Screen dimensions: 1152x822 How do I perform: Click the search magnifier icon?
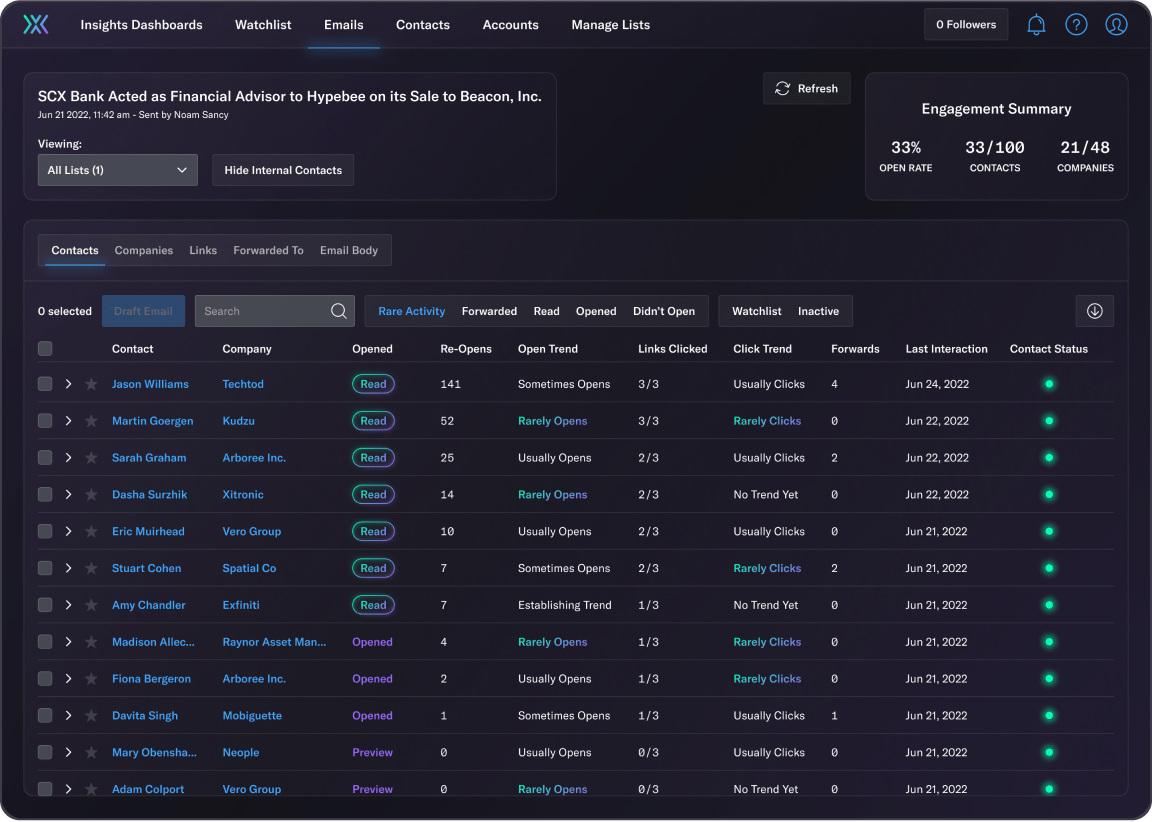(x=339, y=311)
